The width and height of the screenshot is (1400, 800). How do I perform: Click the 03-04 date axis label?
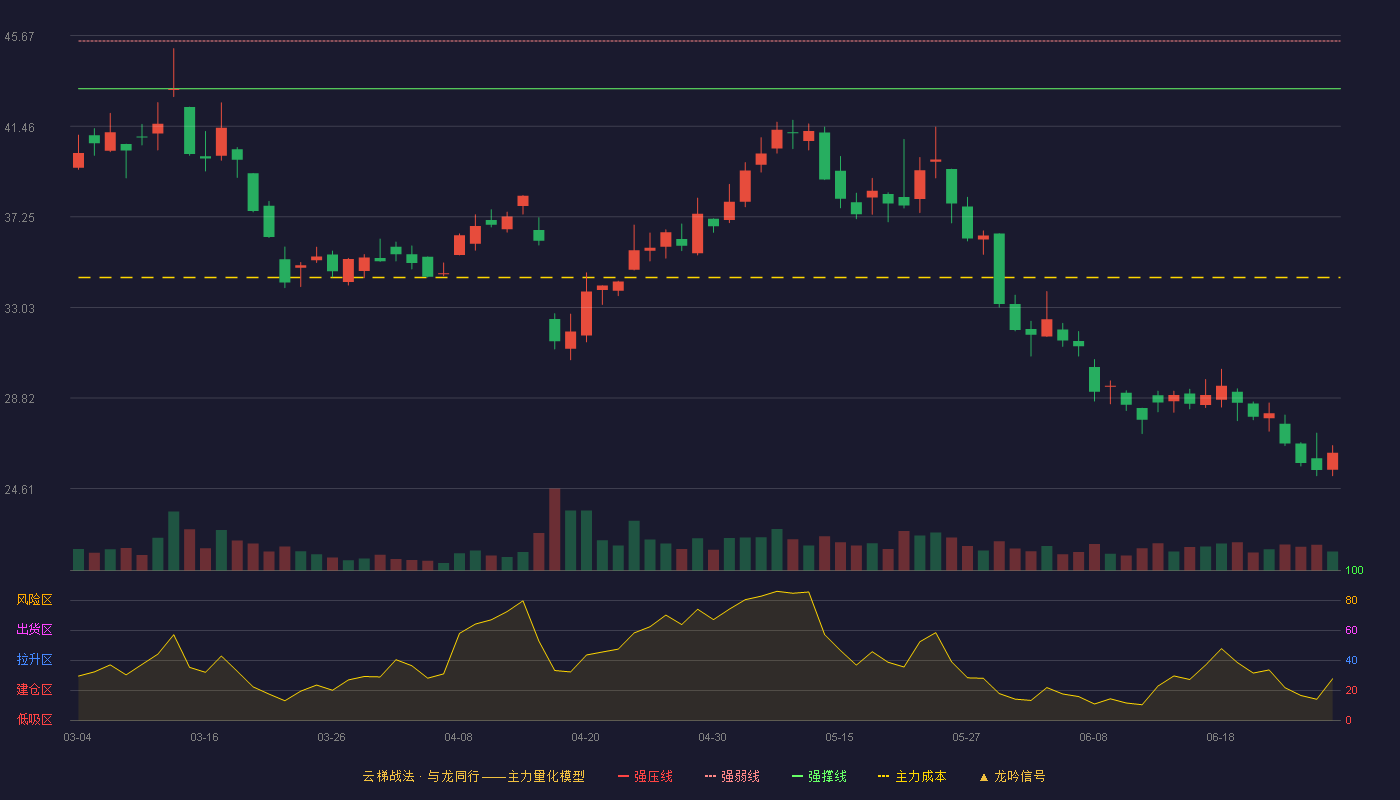77,737
